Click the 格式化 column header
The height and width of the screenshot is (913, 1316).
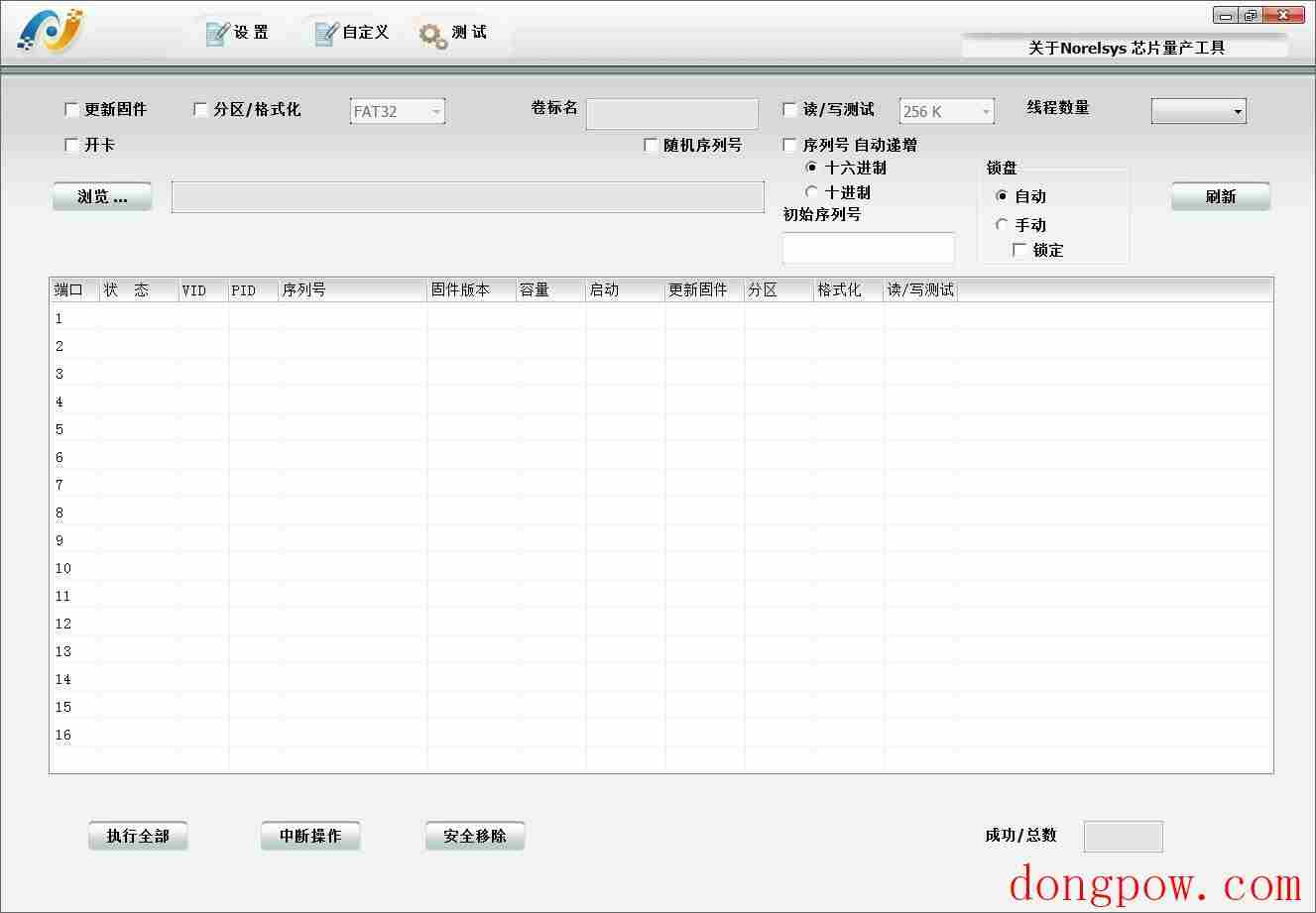[848, 289]
